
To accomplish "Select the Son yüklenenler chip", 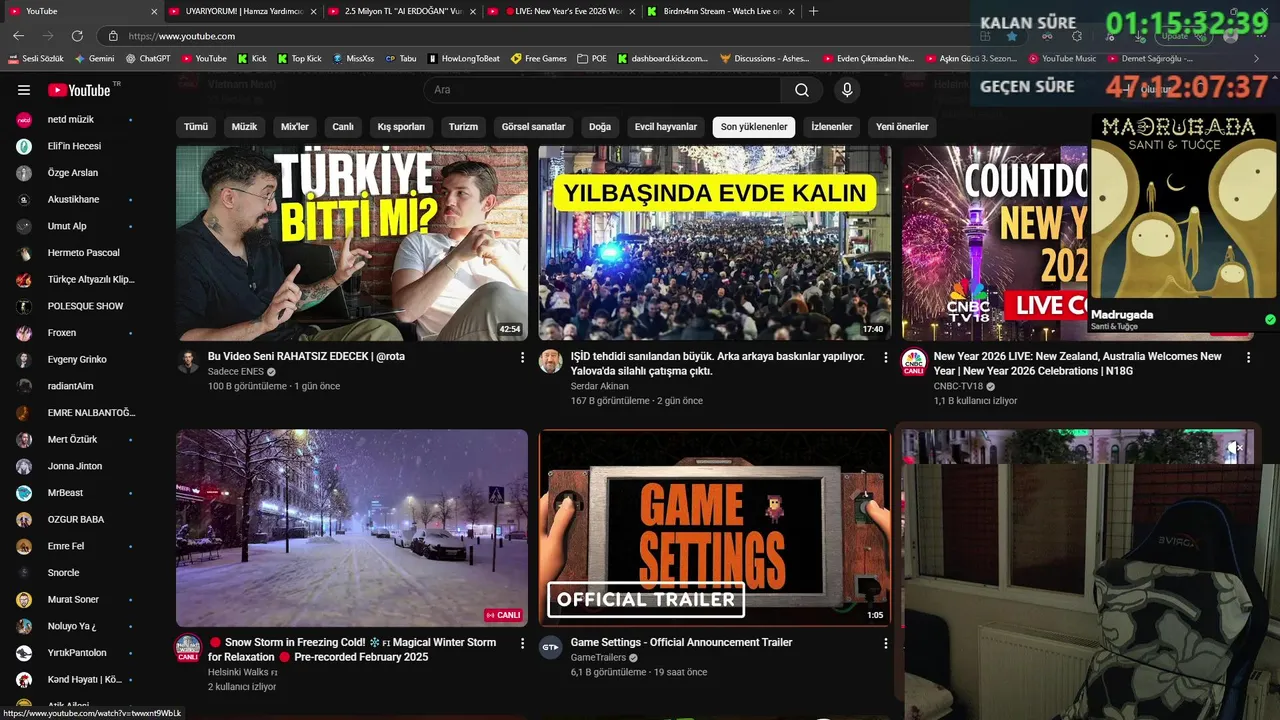I will tap(754, 127).
